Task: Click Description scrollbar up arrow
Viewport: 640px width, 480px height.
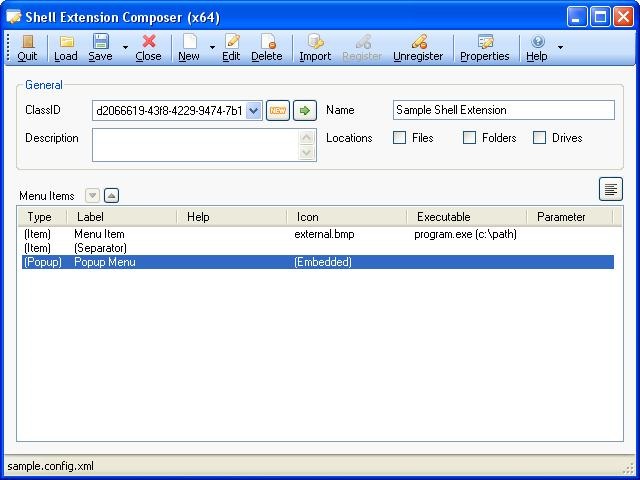Action: pos(307,138)
